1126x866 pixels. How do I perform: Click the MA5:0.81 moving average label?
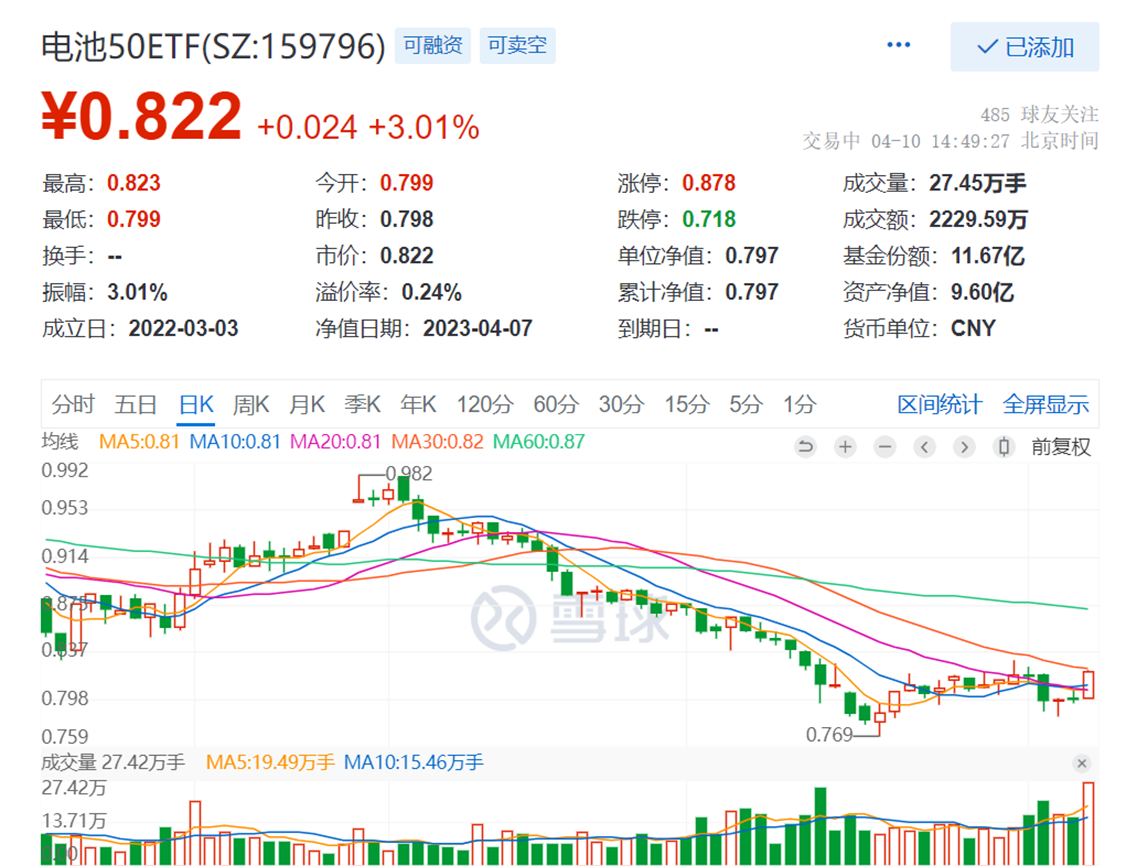(139, 442)
